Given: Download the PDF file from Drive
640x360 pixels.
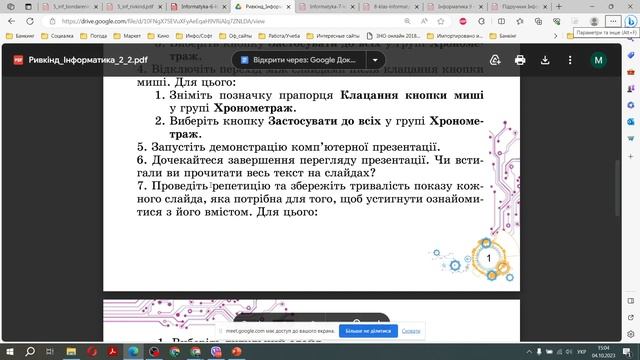Looking at the screenshot, I should 545,60.
